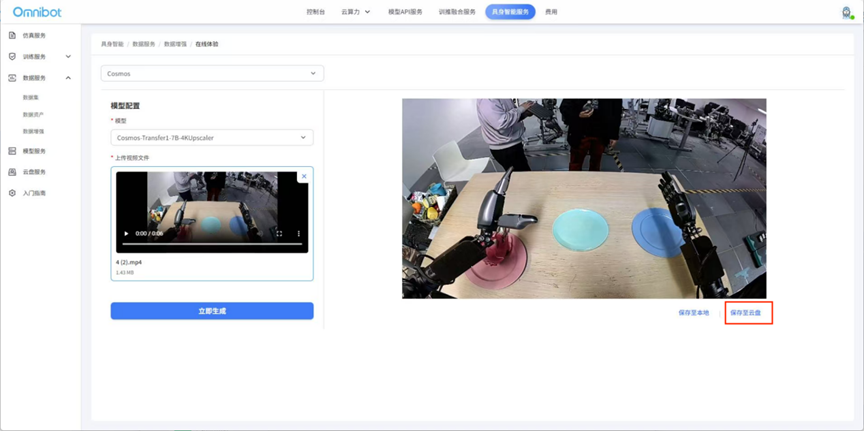Open the Cosmos selection dropdown
This screenshot has width=864, height=431.
tap(212, 73)
